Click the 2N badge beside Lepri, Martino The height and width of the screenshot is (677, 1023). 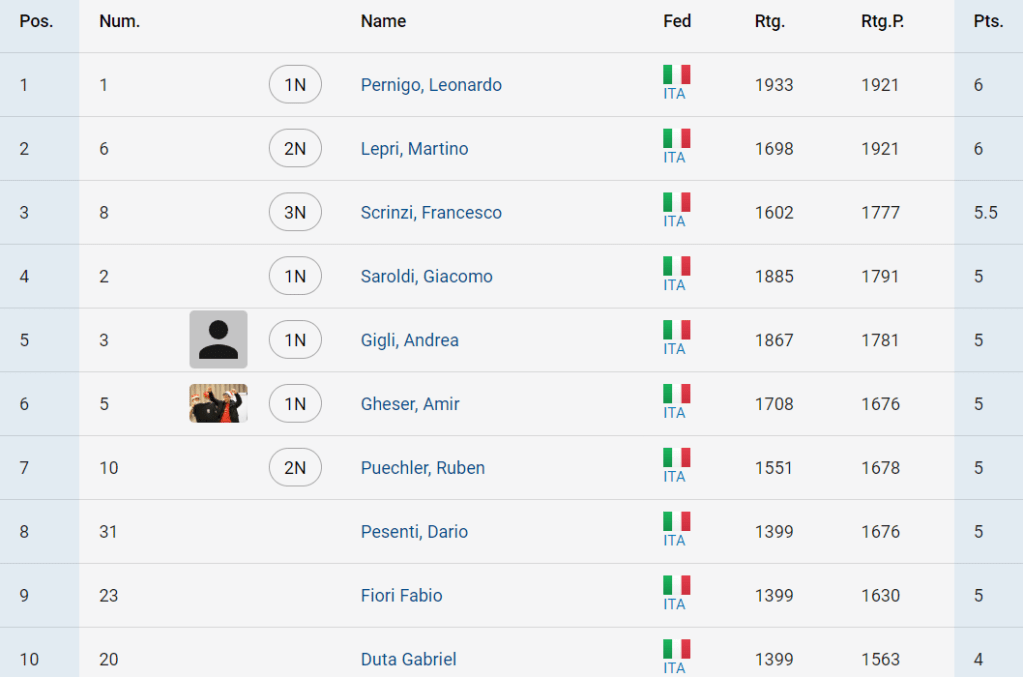click(295, 149)
